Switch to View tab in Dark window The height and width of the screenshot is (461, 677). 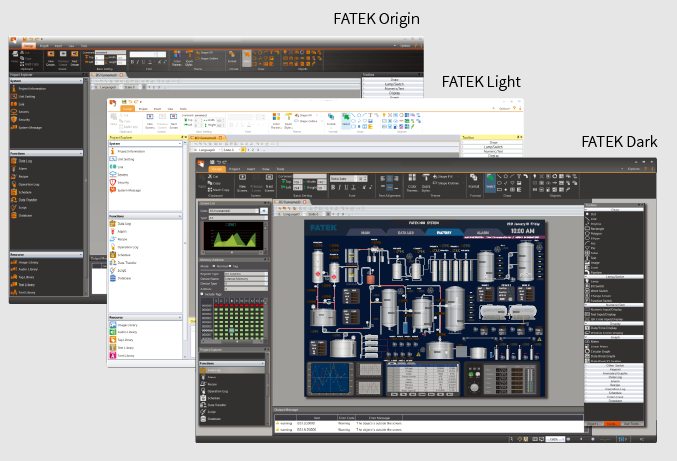[266, 169]
